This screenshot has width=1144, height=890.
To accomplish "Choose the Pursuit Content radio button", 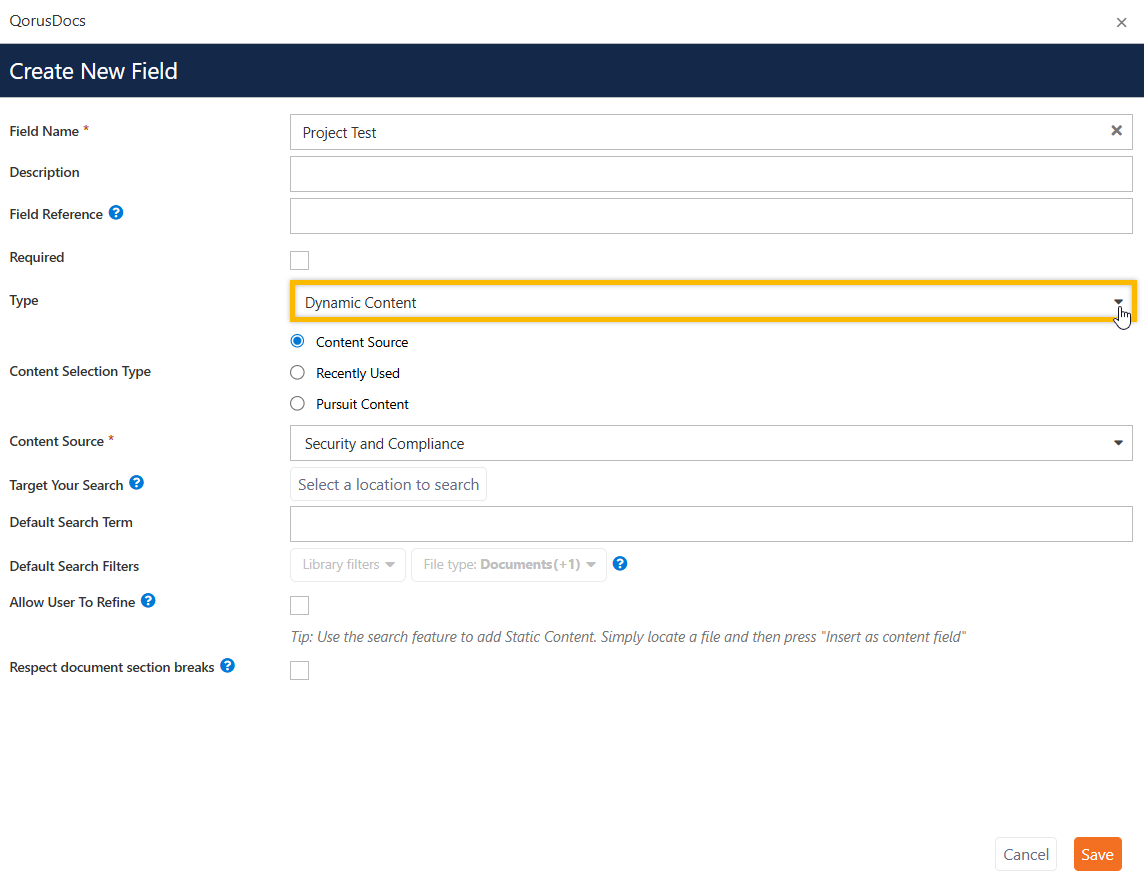I will [297, 404].
